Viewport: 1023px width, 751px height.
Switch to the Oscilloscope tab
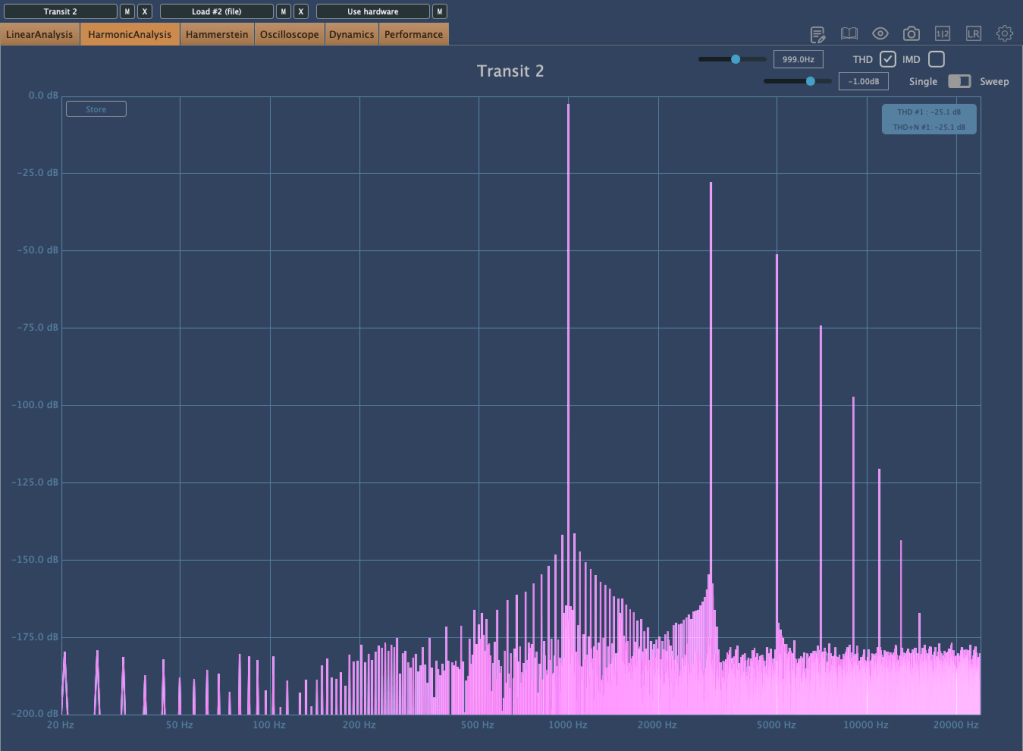[x=289, y=35]
